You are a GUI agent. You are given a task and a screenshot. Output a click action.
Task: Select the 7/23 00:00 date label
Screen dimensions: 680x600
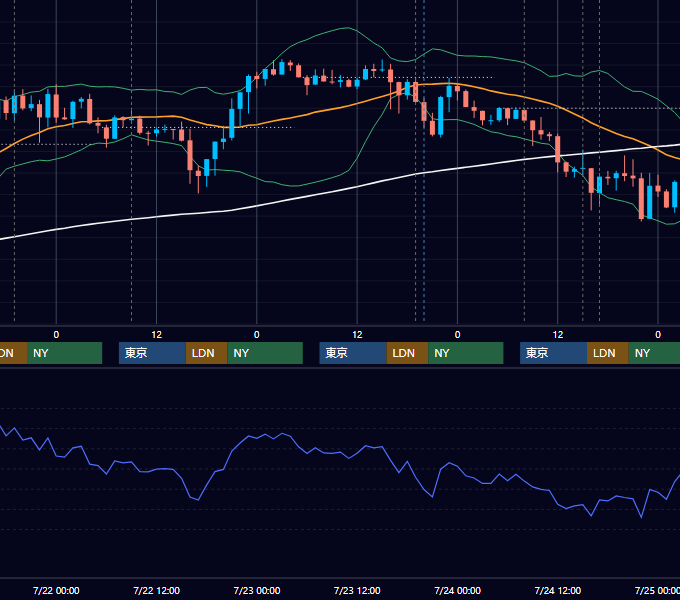[x=257, y=590]
